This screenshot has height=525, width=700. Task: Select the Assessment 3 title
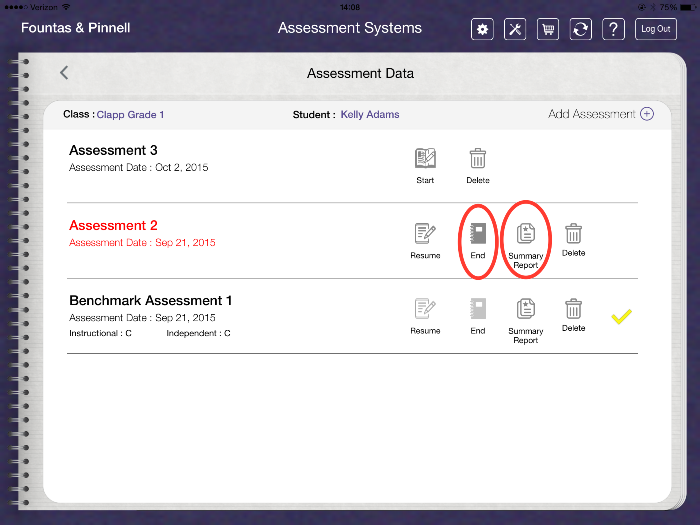point(113,150)
